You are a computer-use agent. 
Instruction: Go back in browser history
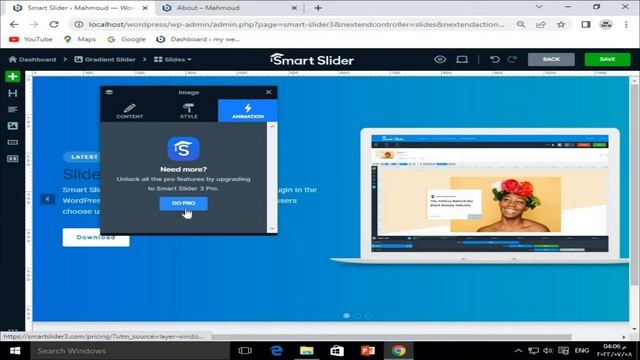click(14, 24)
